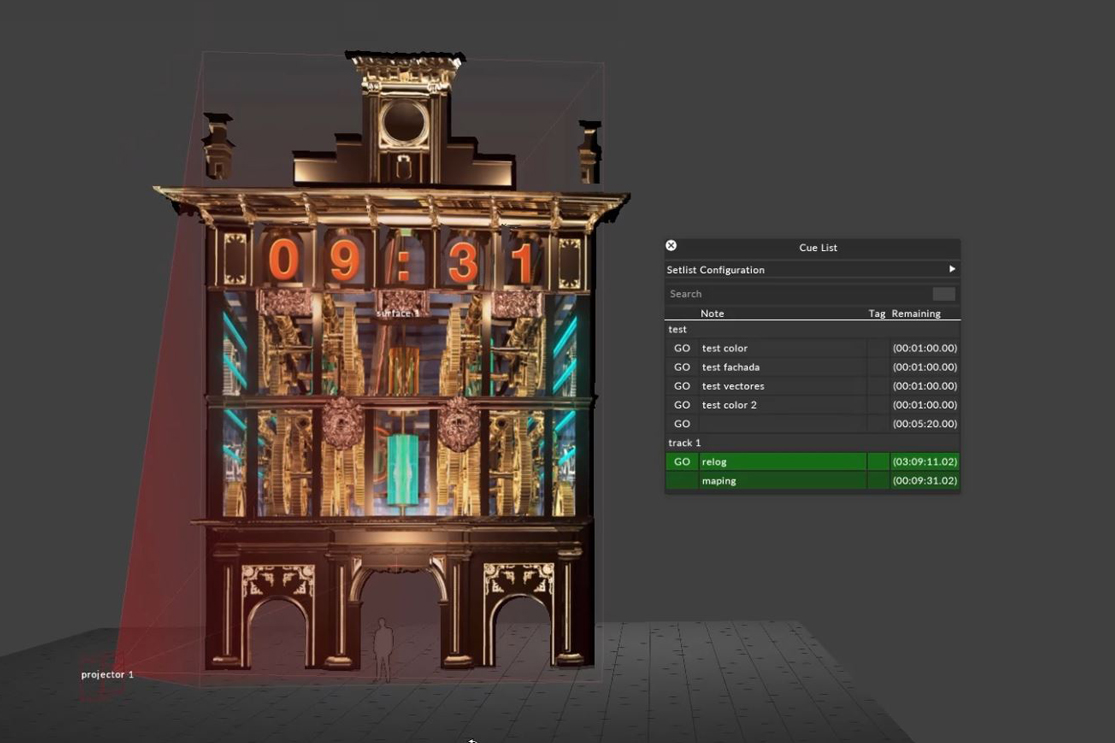Click the remaining time (00:09:31.02)
The image size is (1115, 743).
(924, 481)
